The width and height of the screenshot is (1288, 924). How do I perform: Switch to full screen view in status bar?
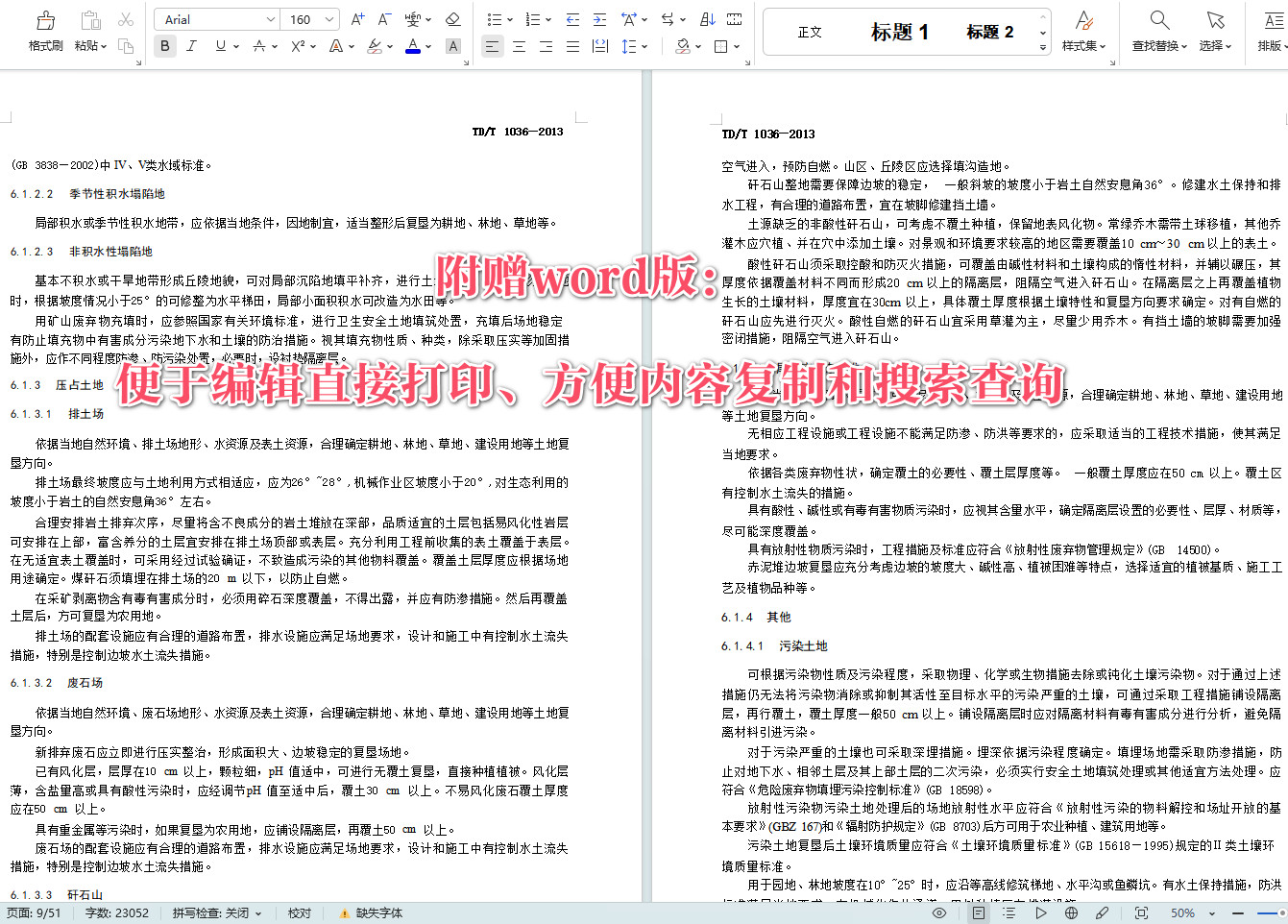pos(1141,912)
